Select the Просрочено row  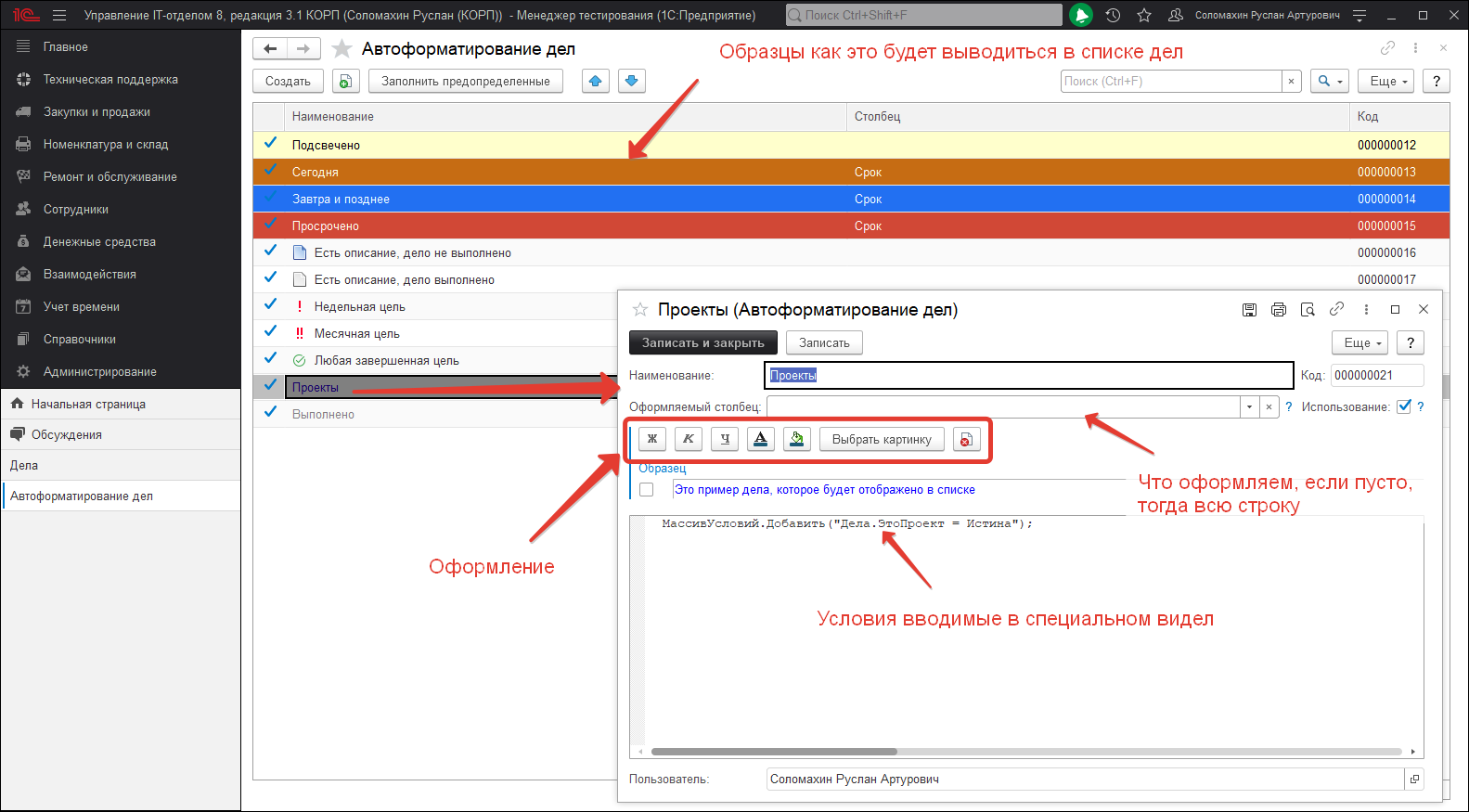coord(851,226)
